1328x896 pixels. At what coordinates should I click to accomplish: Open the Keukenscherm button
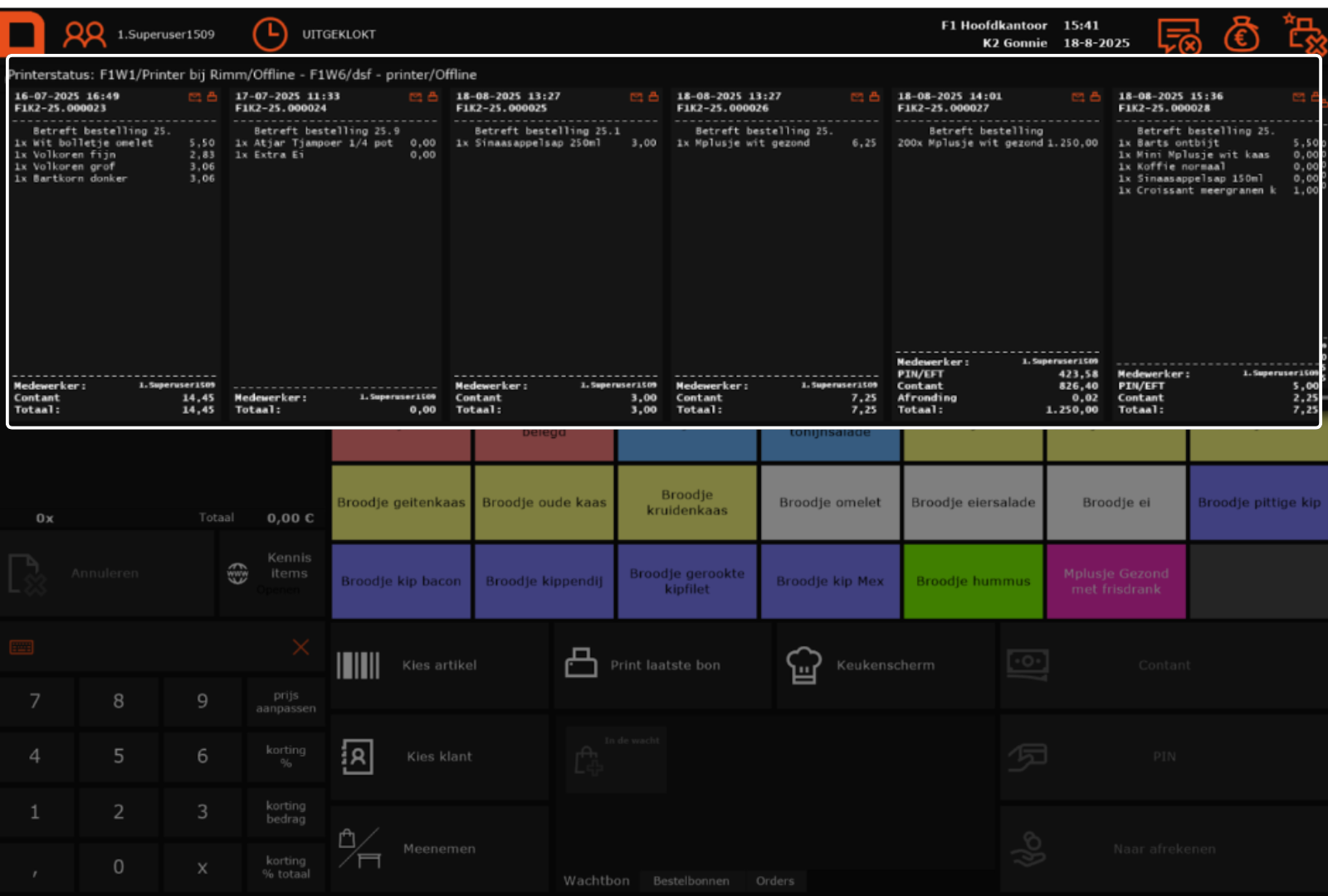pos(885,665)
